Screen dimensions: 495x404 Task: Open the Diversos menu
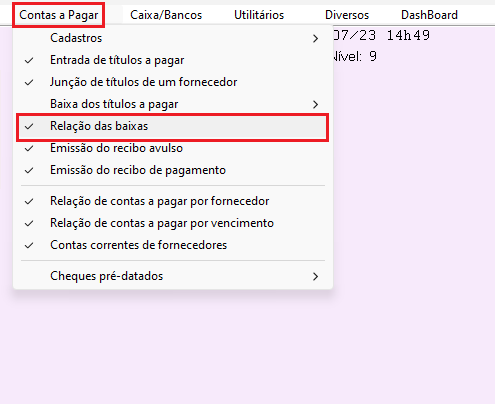pos(347,15)
